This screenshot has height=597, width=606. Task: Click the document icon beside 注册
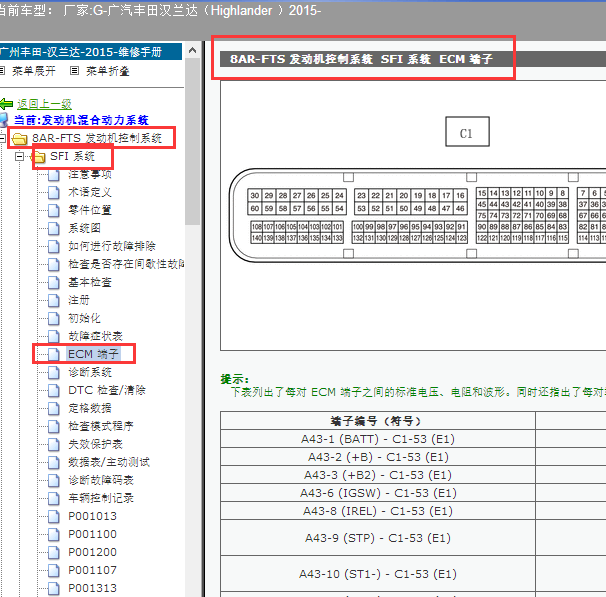pyautogui.click(x=54, y=300)
